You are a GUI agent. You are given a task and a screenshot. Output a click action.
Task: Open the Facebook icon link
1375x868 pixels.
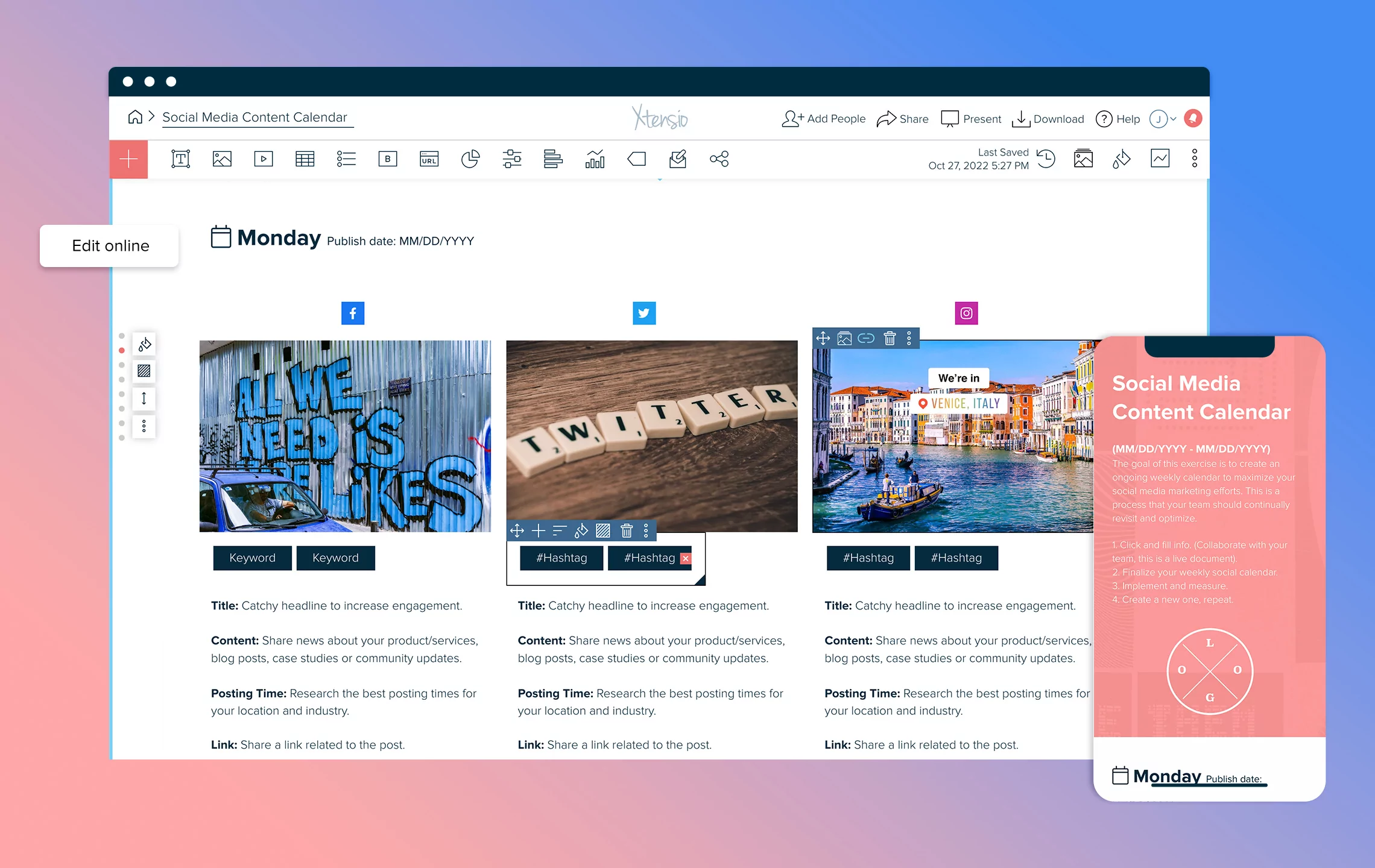tap(353, 313)
